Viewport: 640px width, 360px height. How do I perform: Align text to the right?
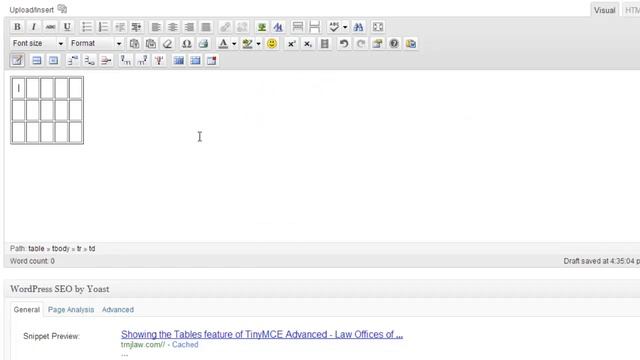click(189, 27)
